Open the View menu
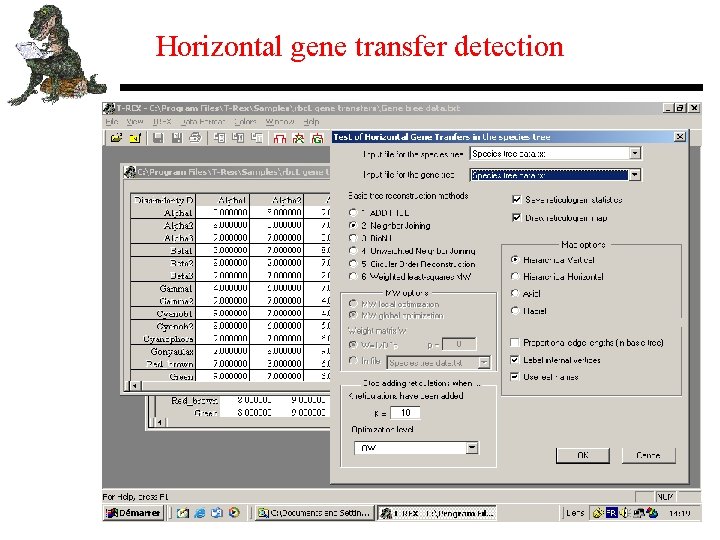720x540 pixels. [135, 122]
